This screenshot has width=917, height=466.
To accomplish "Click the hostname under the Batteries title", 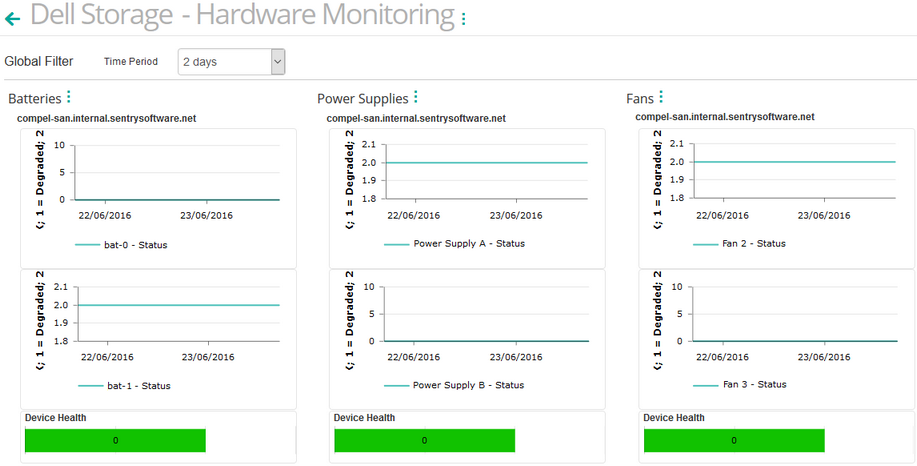I will pyautogui.click(x=106, y=119).
